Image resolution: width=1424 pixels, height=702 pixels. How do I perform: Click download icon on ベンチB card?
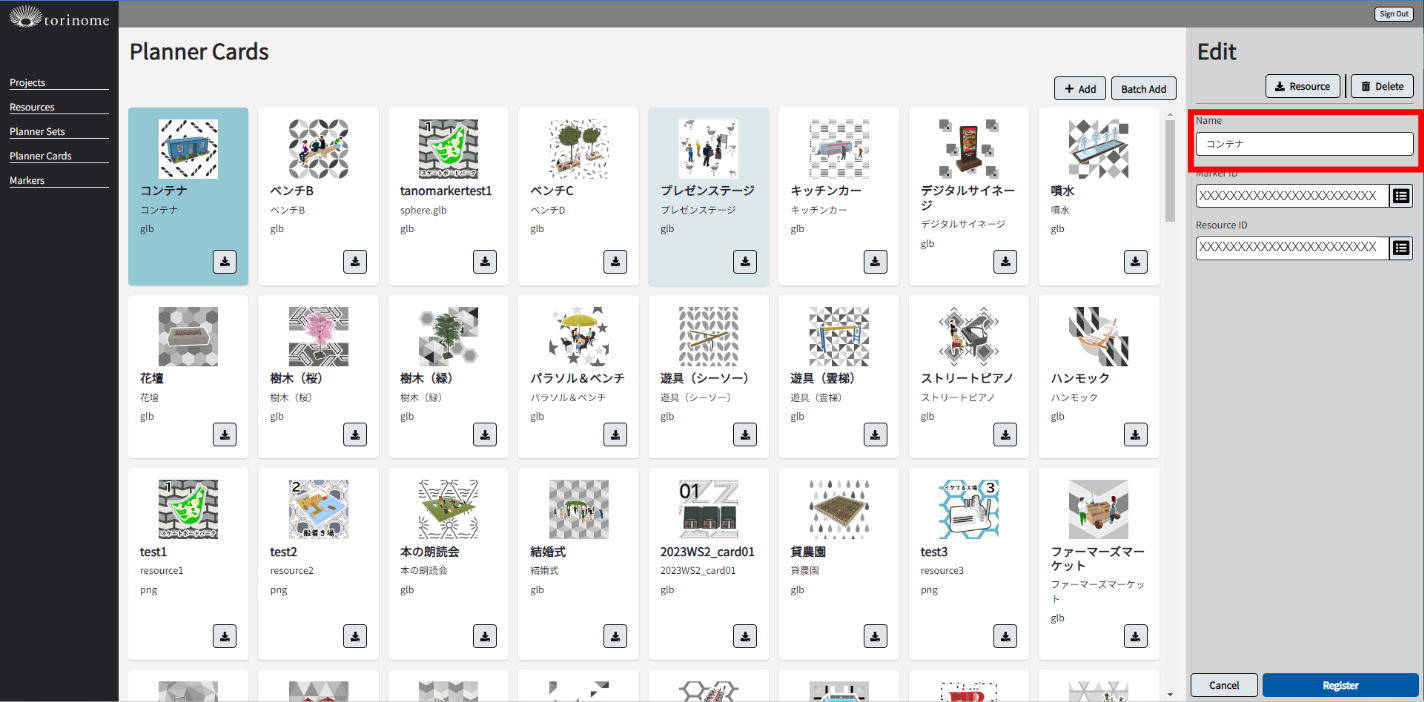(x=355, y=262)
